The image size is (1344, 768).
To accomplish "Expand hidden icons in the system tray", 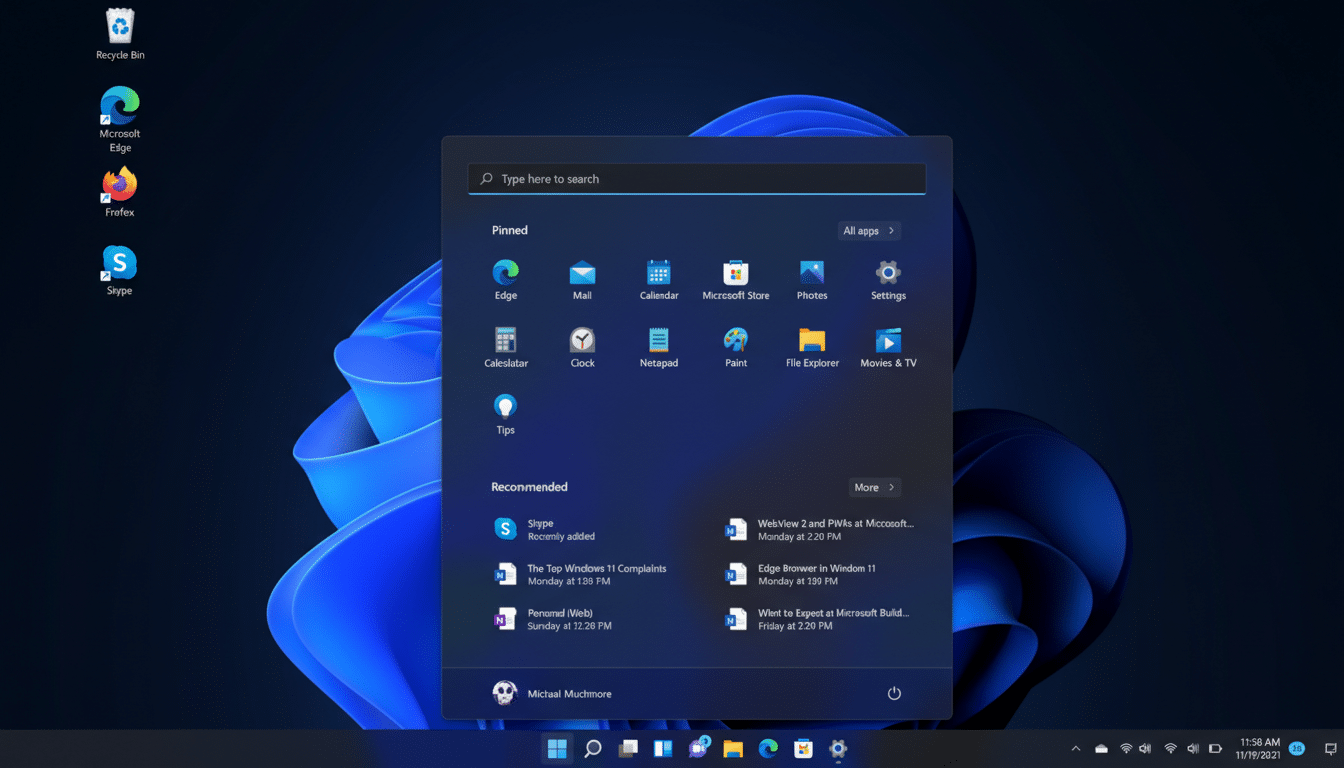I will point(1075,747).
